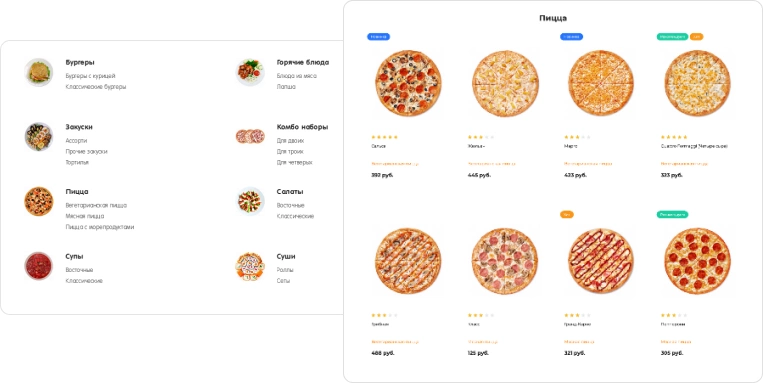
Task: Open the Комбо наборы category icon
Action: point(250,136)
